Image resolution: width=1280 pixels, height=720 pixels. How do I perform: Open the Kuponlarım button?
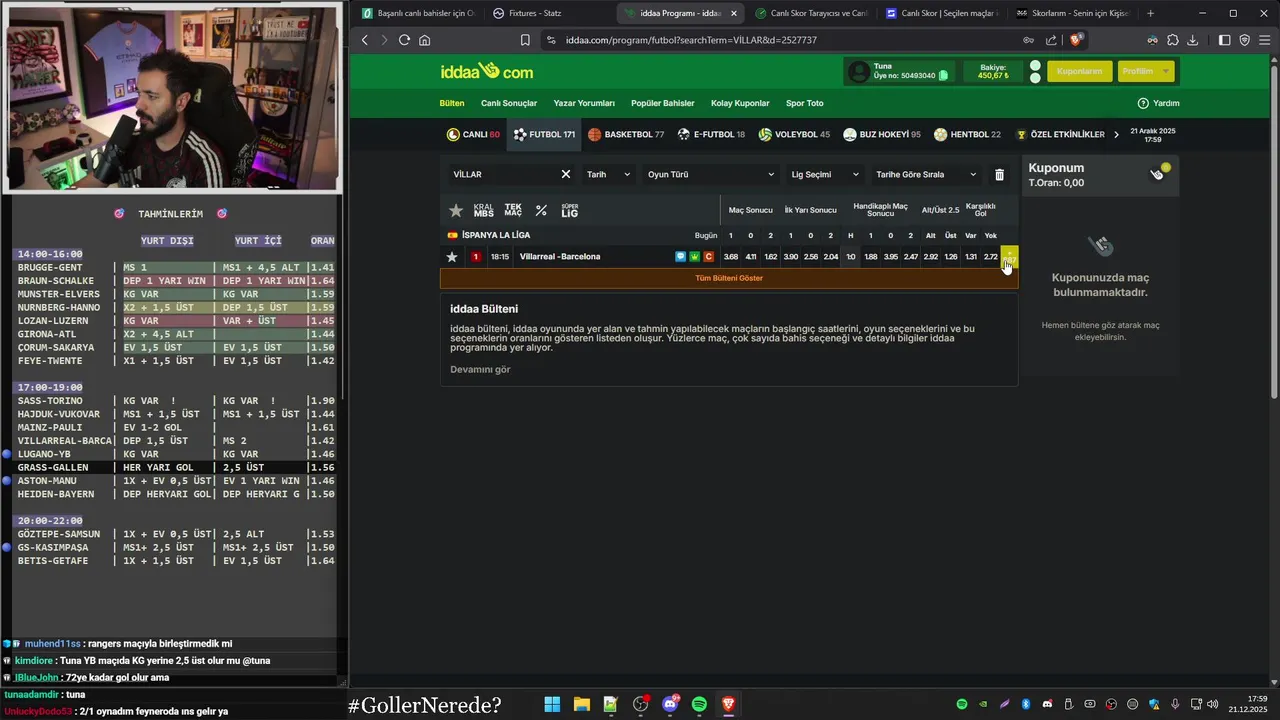coord(1079,72)
